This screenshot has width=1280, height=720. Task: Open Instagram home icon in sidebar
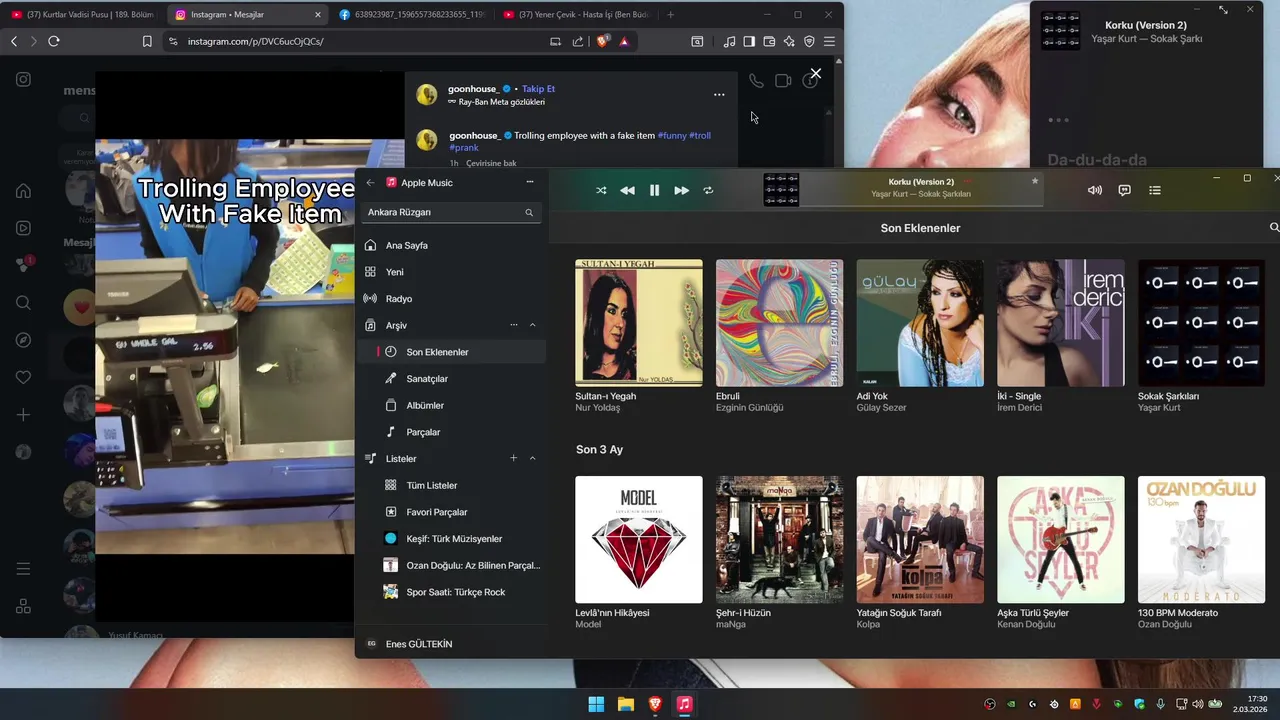pyautogui.click(x=23, y=191)
